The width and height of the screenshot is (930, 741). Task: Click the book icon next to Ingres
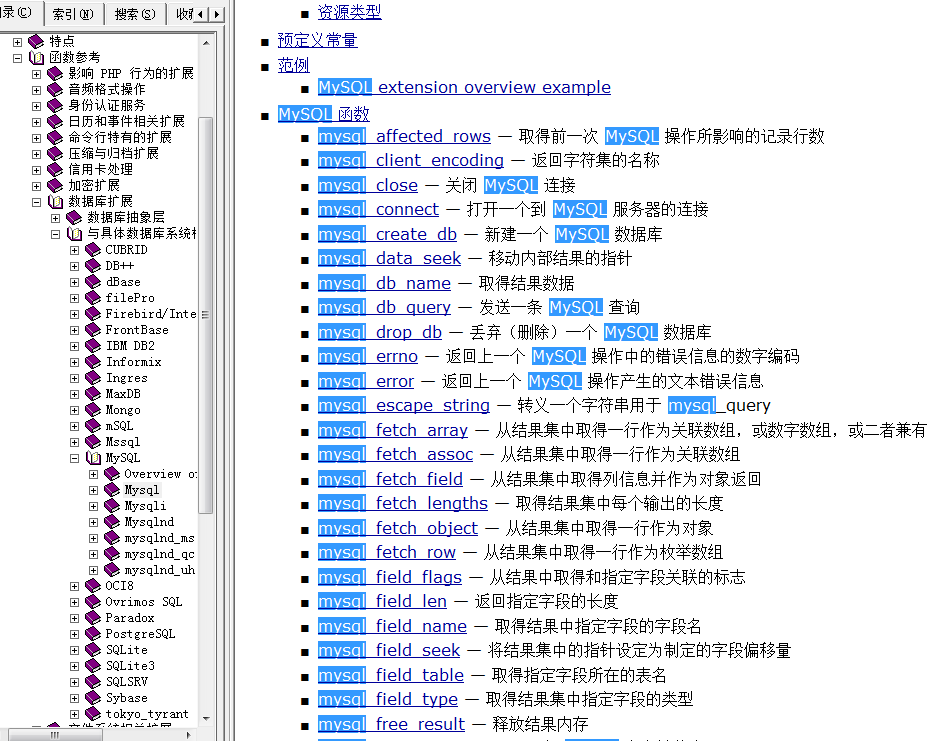[93, 378]
